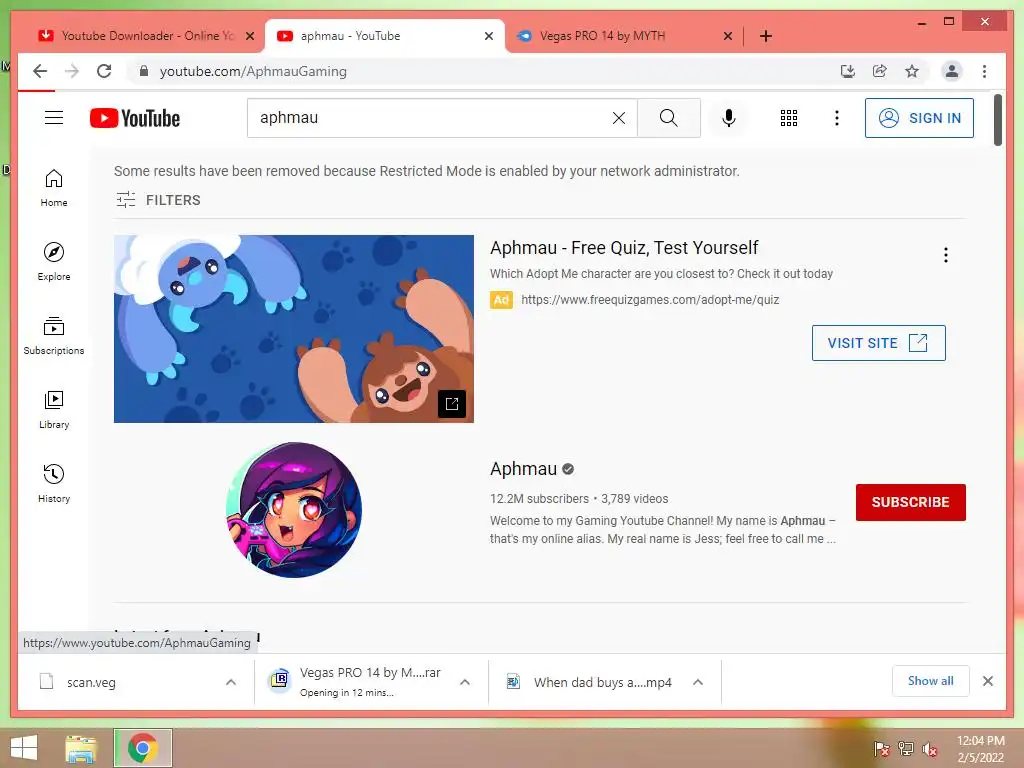Open Subscriptions in the sidebar
1024x768 pixels.
(x=54, y=336)
